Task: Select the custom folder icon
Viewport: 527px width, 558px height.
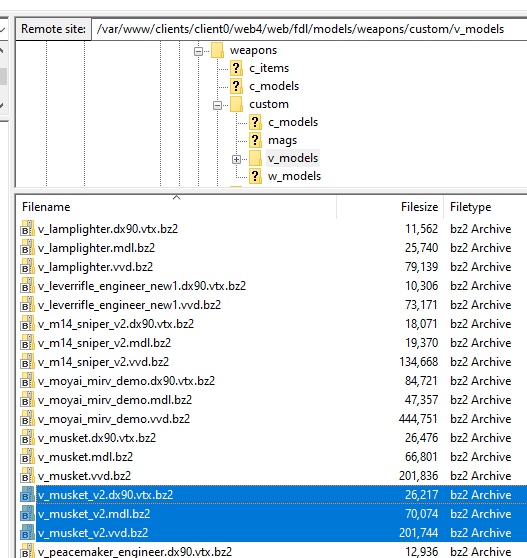Action: [x=236, y=104]
